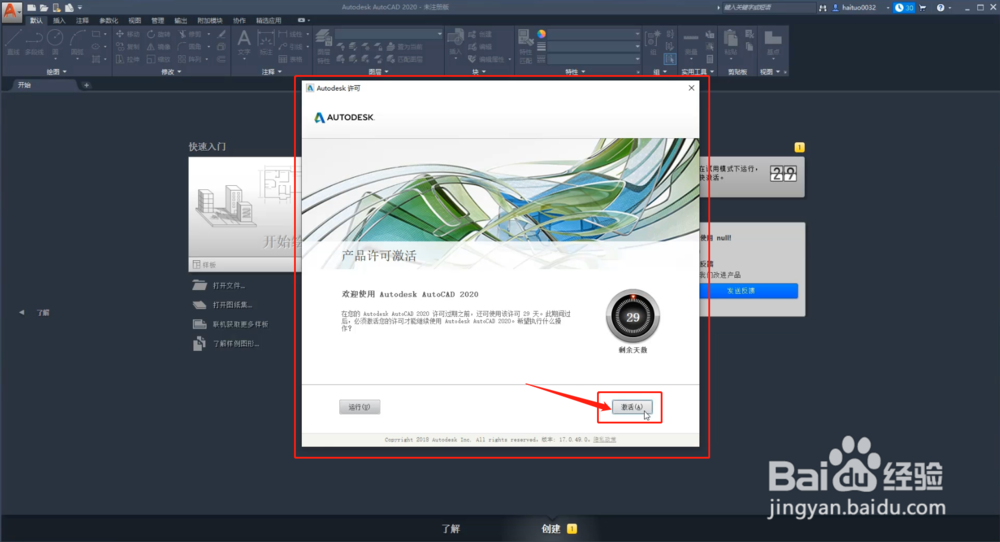
Task: Select the 附加模块 ribbon tab
Action: pos(209,20)
